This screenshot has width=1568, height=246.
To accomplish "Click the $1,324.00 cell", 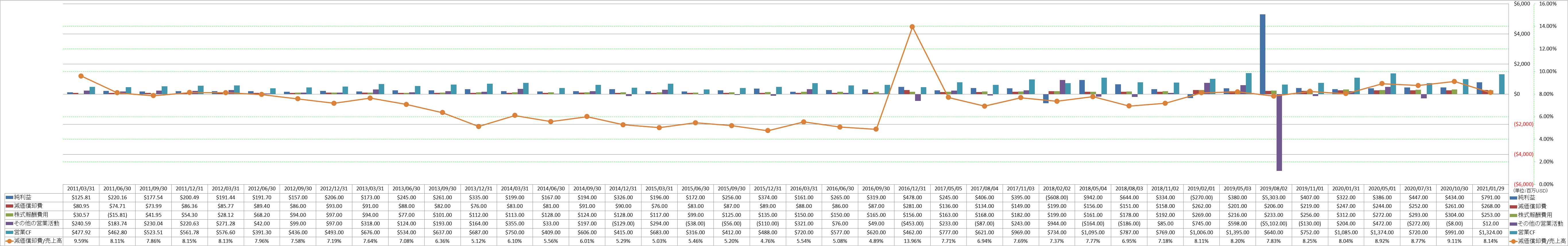I will click(1490, 232).
